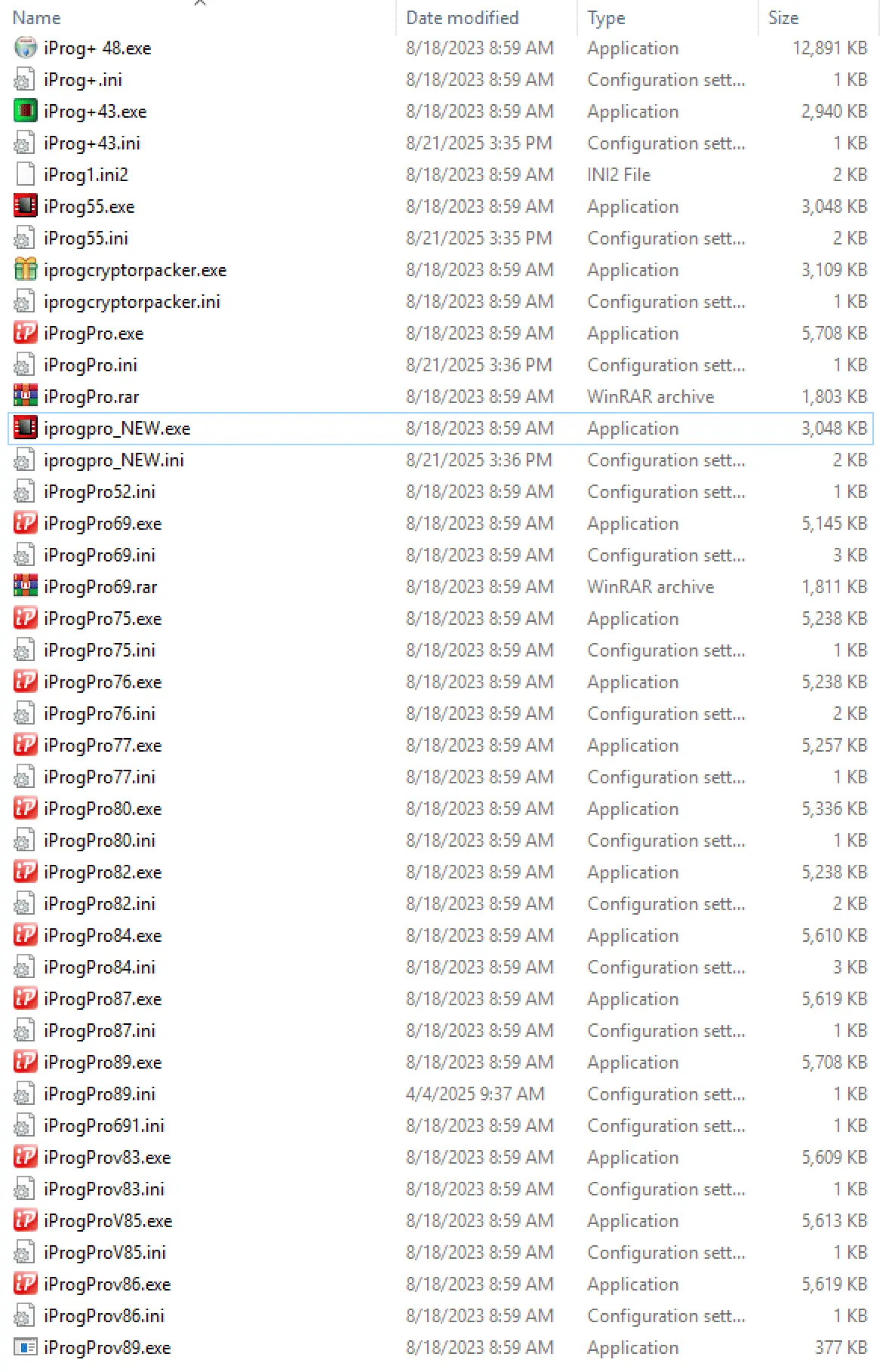Screen dimensions: 895x1372
Task: Click the 3,109 KB size value
Action: (834, 270)
